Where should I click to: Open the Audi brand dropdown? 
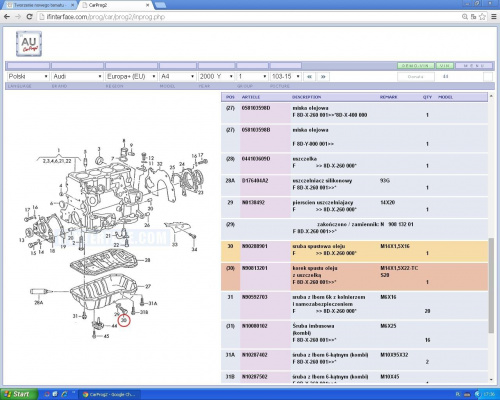pos(77,77)
